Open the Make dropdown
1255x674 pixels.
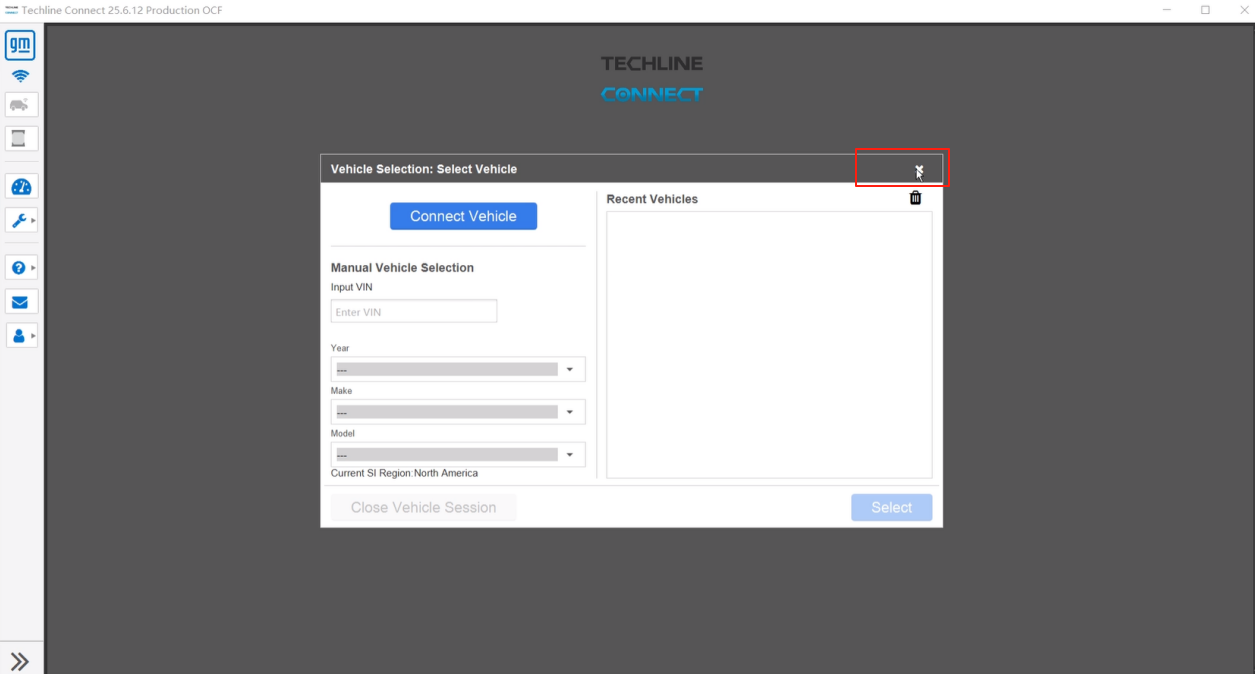coord(458,412)
